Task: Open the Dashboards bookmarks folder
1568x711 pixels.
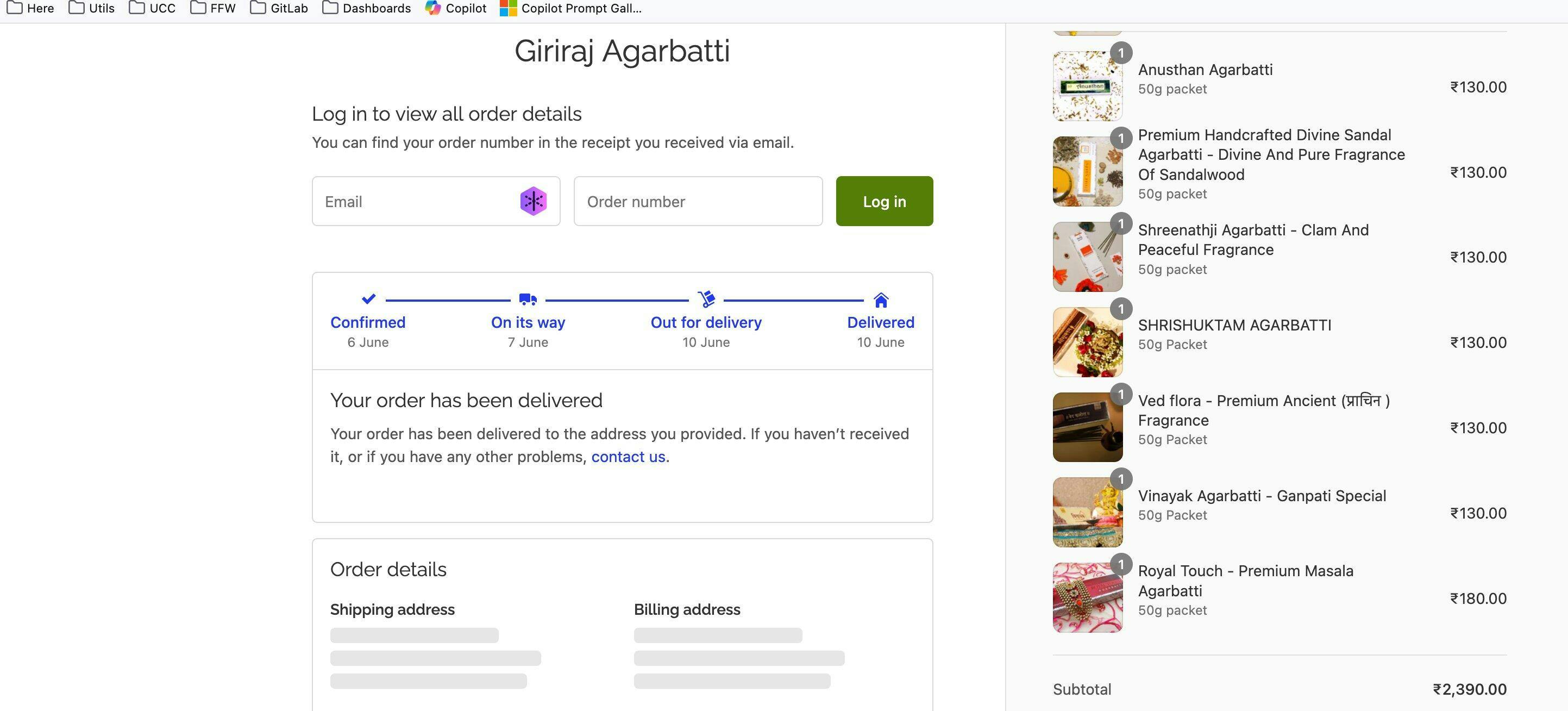Action: (x=366, y=9)
